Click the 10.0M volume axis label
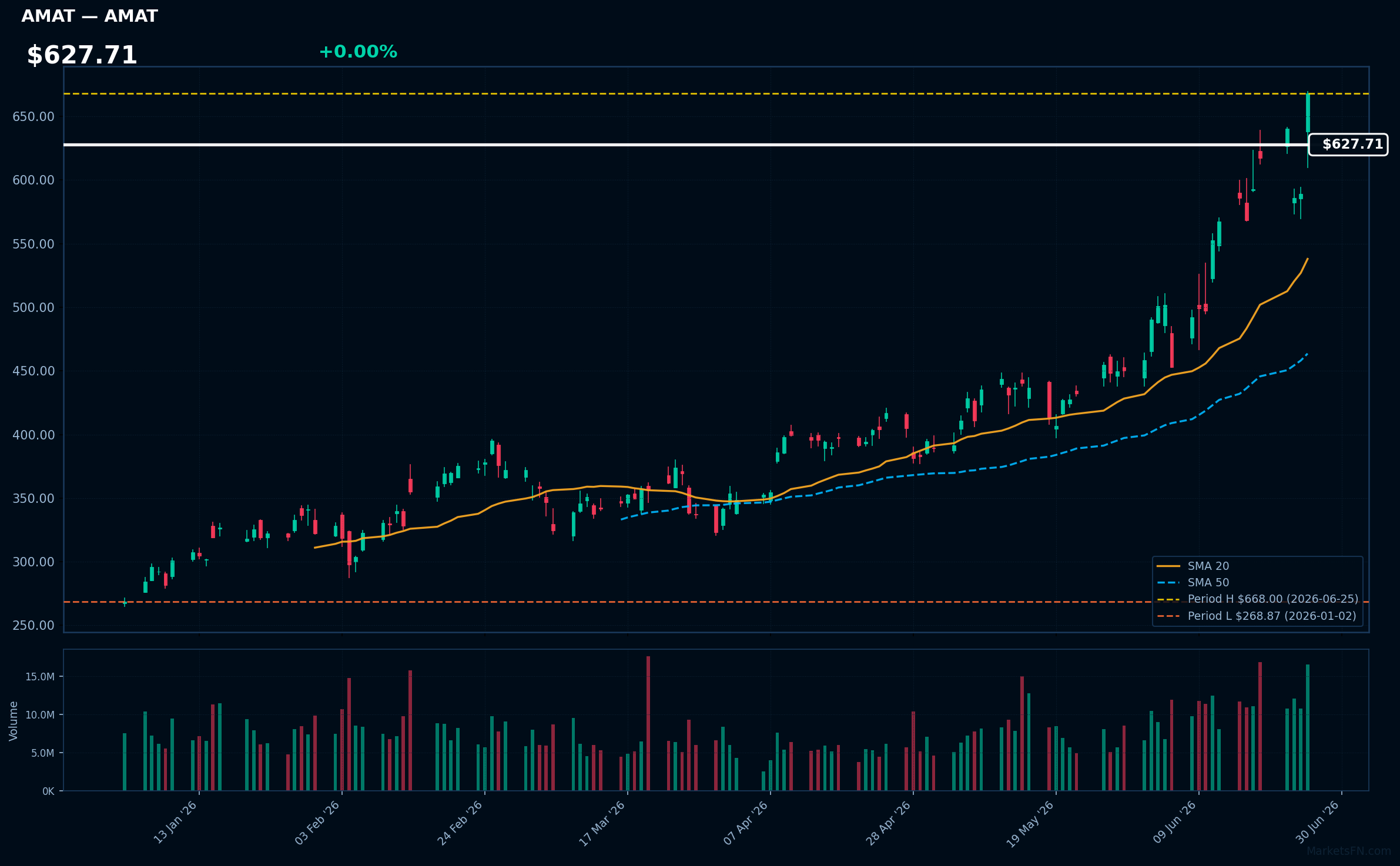 [x=40, y=716]
